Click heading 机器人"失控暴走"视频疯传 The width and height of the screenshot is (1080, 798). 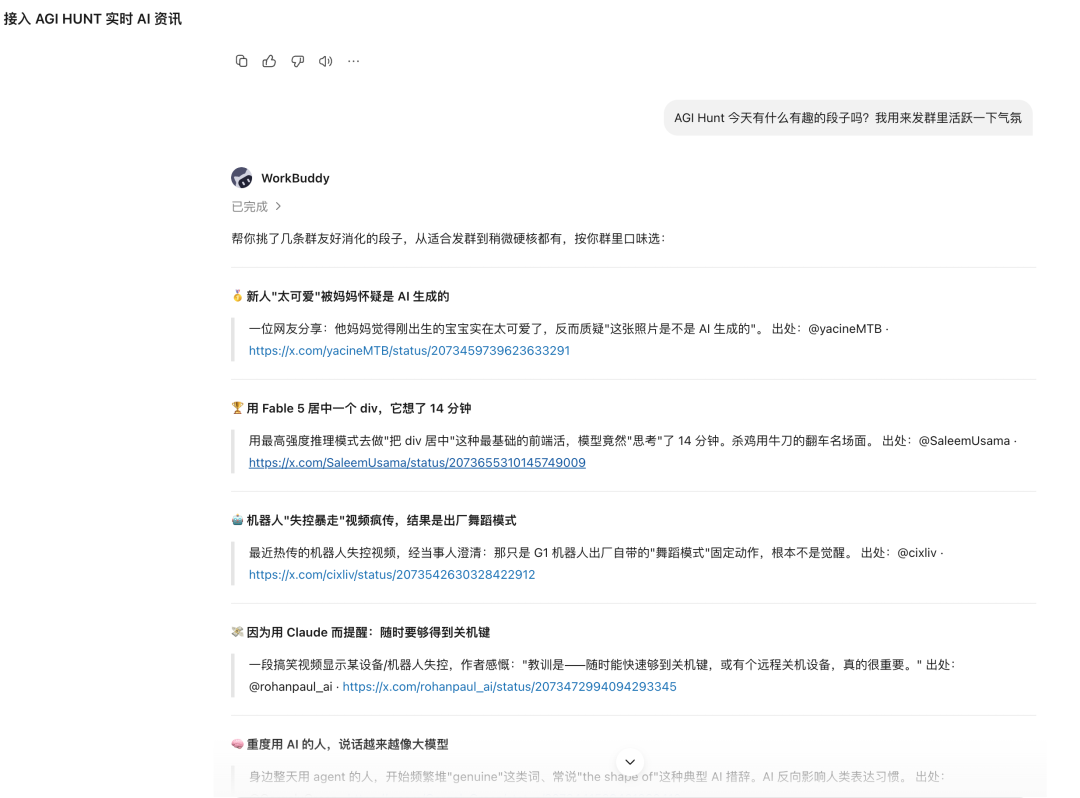[x=322, y=521]
